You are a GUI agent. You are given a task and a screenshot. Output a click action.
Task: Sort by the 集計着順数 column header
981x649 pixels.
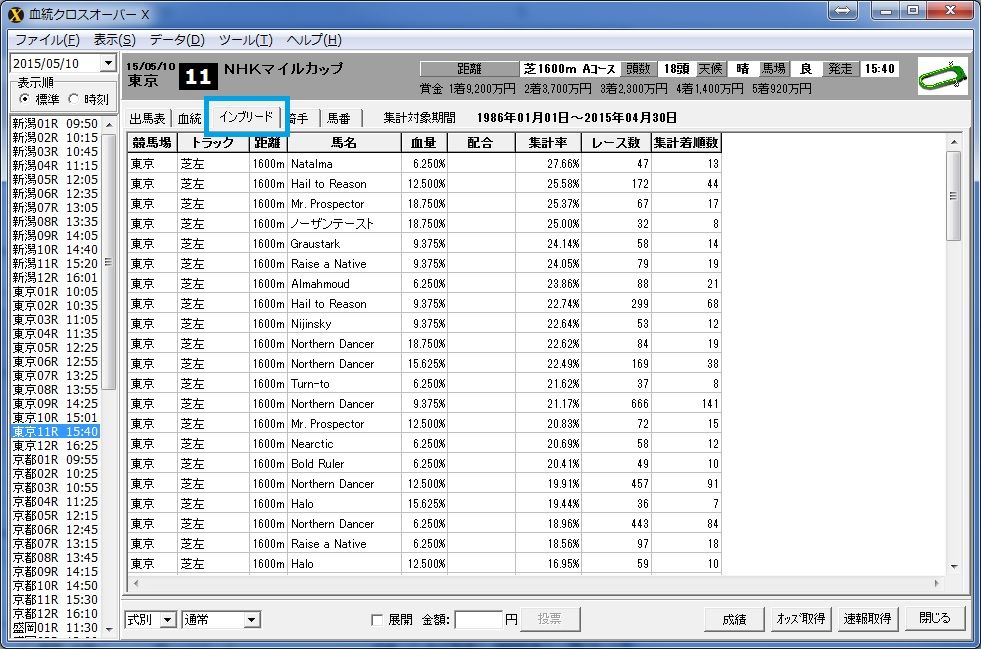tap(686, 143)
